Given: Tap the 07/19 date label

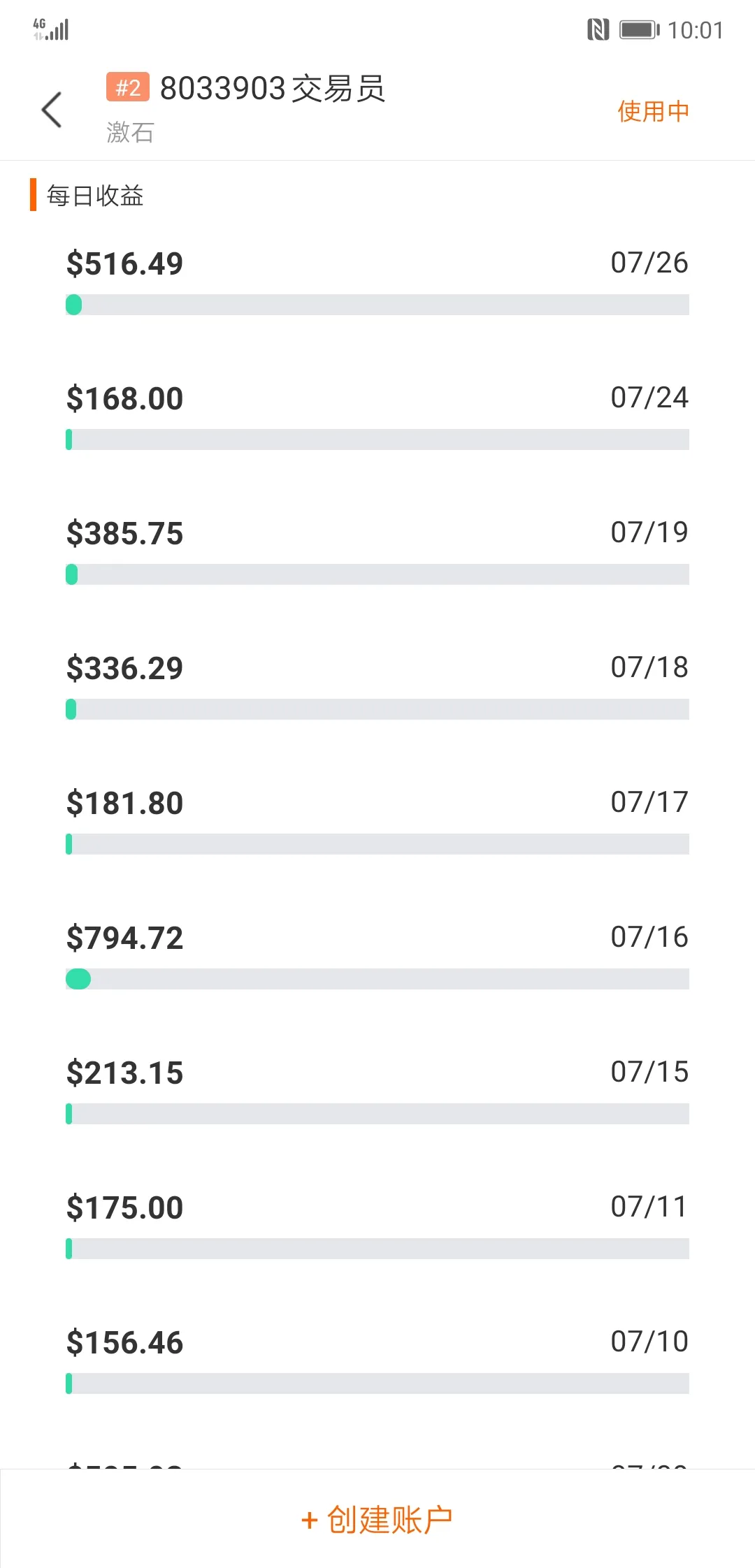Looking at the screenshot, I should point(649,532).
